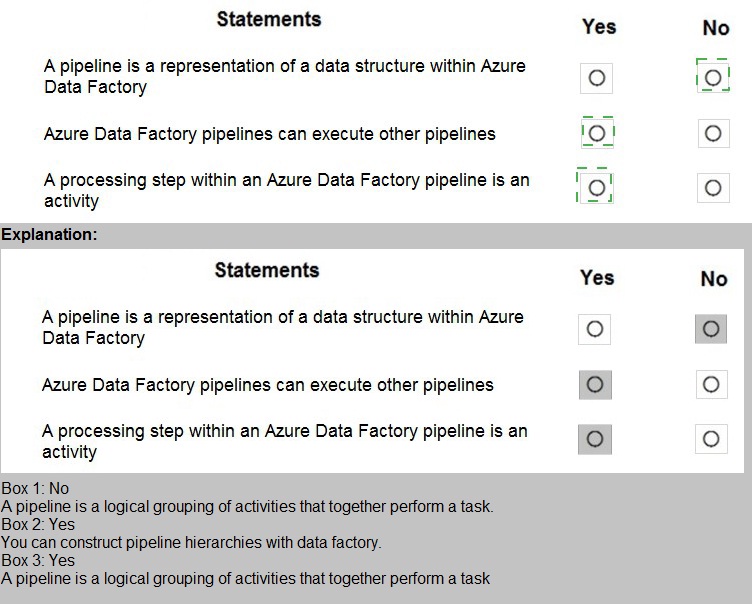This screenshot has width=752, height=604.
Task: Click the 'Statements' header inside the Explanation panel
Action: tap(267, 270)
